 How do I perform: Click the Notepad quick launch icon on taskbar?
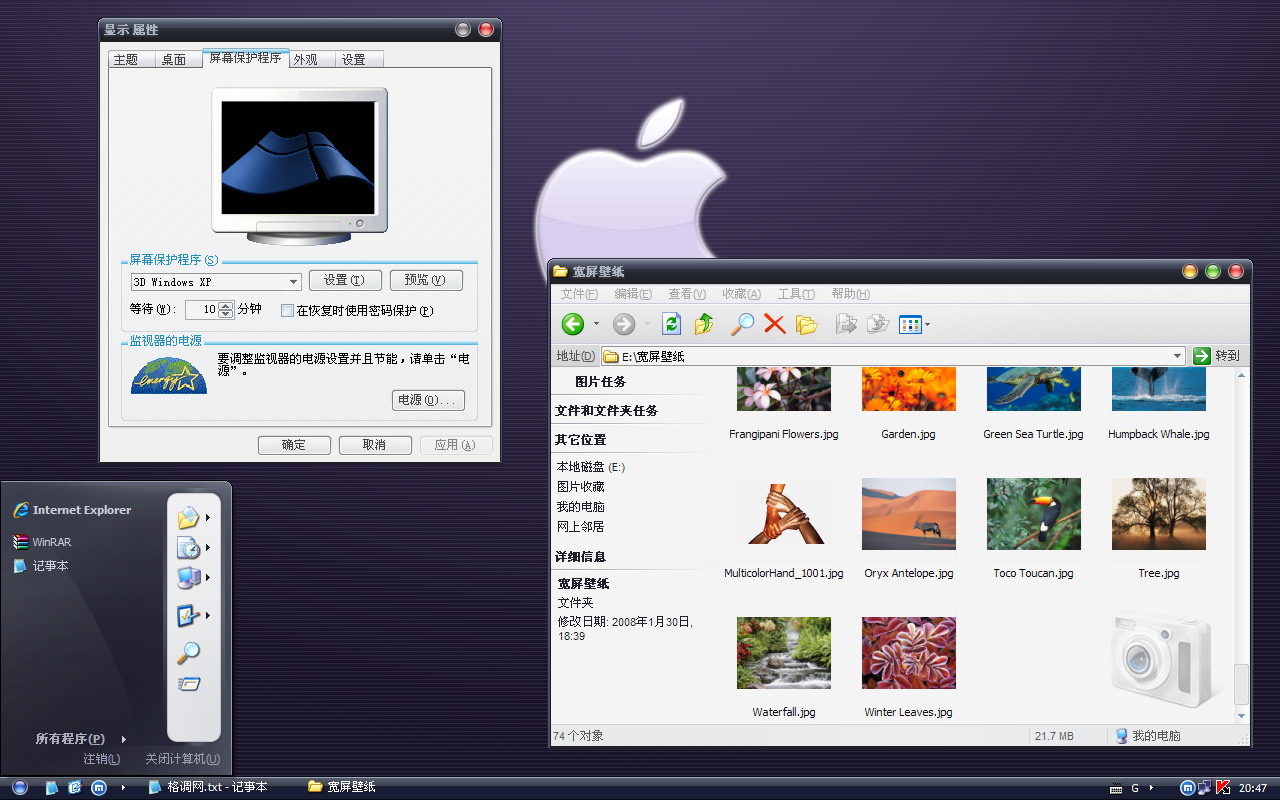coord(51,788)
